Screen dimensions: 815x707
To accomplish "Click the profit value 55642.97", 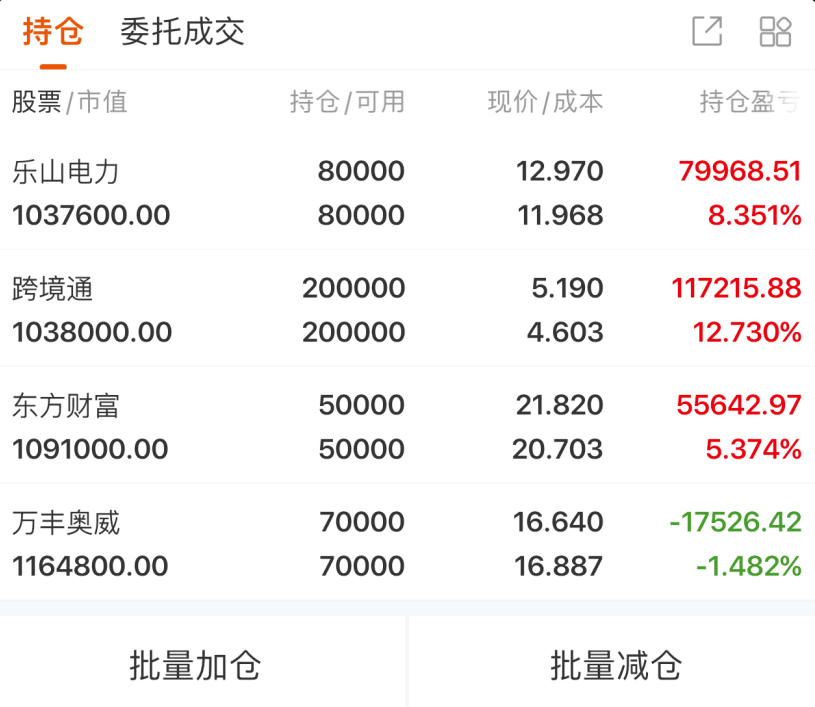I will tap(739, 405).
